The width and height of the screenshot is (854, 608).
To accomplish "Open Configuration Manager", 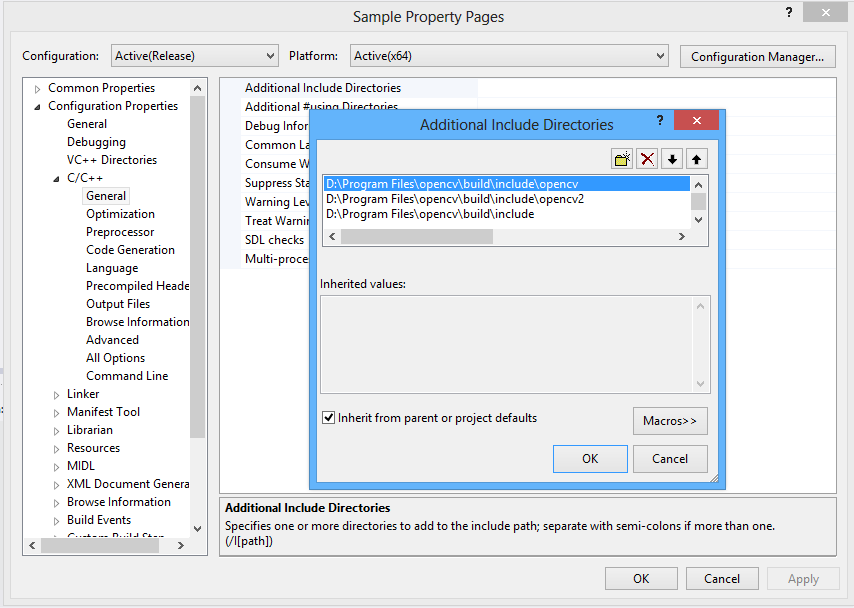I will (757, 56).
